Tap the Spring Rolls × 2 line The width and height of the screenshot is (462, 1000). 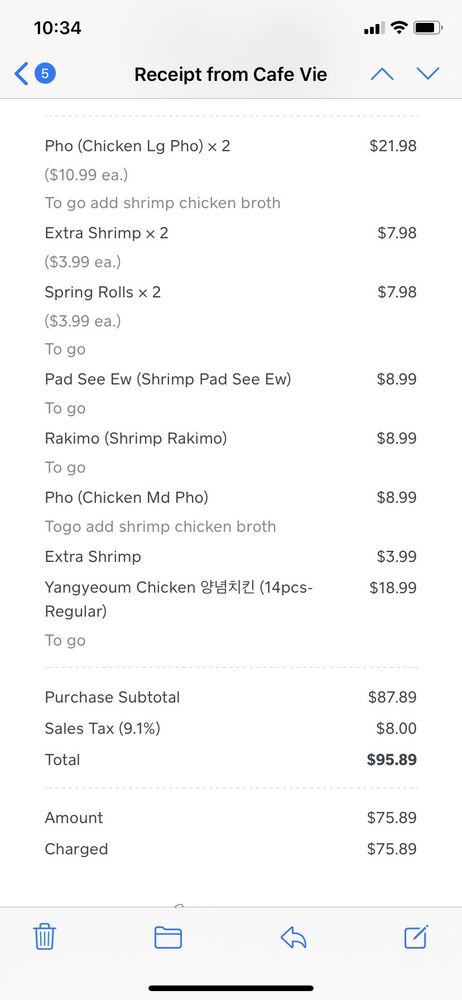coord(103,292)
